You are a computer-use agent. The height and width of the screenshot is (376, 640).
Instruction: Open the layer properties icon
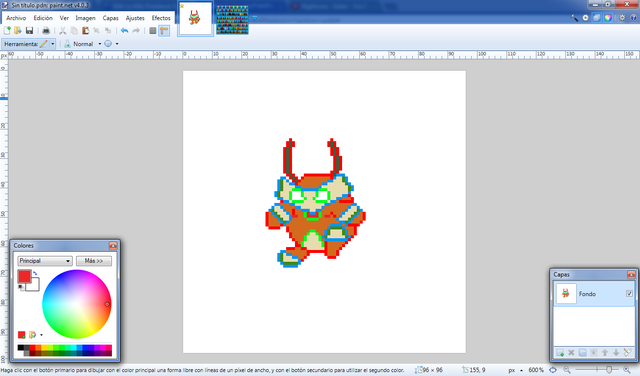[627, 352]
